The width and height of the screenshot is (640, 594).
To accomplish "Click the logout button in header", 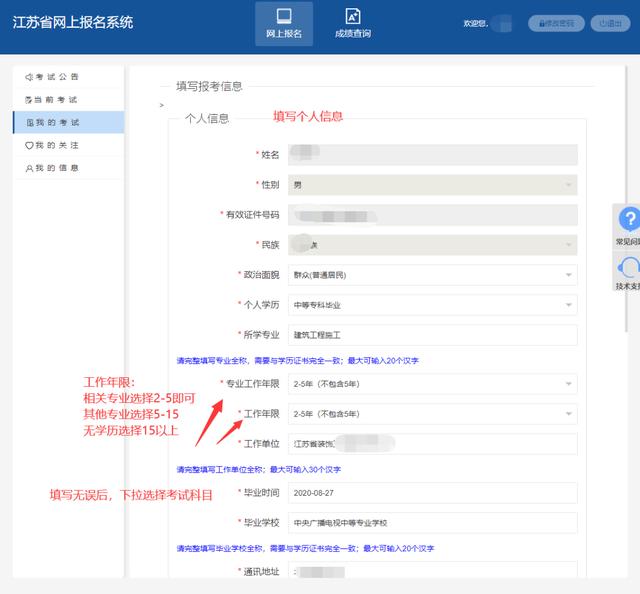I will (611, 23).
